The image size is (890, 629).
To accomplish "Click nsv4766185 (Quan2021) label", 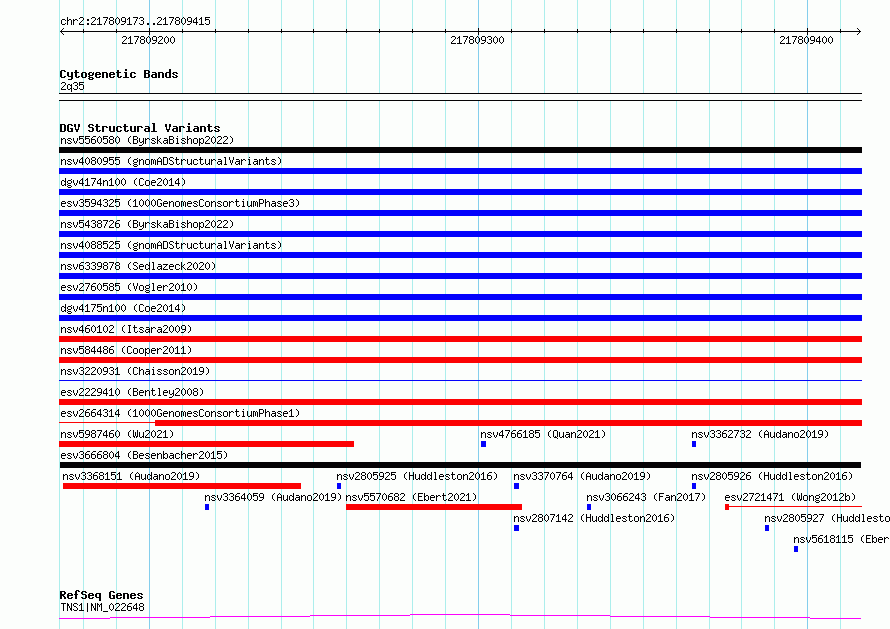I will tap(543, 434).
